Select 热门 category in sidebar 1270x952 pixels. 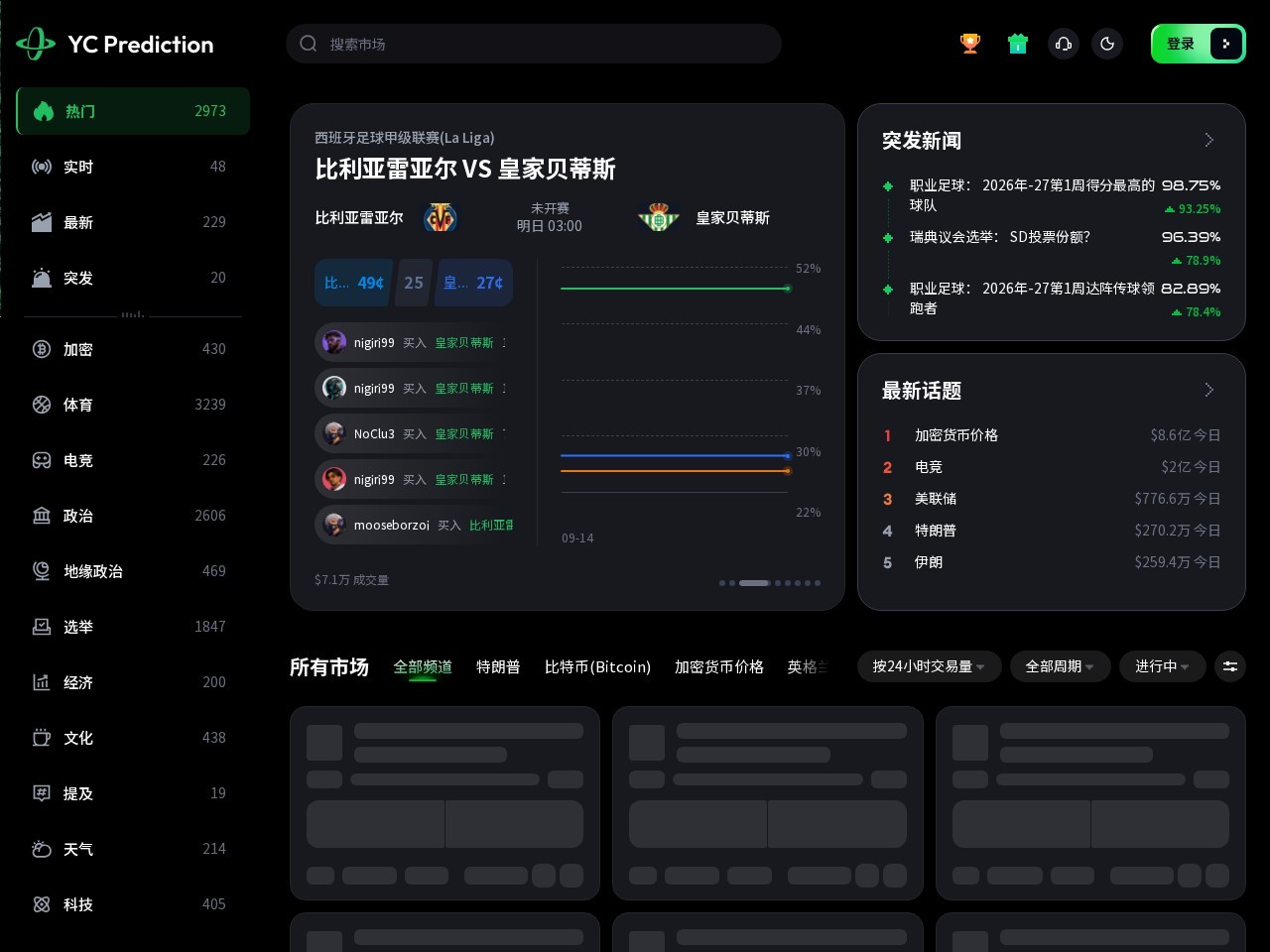coord(133,111)
